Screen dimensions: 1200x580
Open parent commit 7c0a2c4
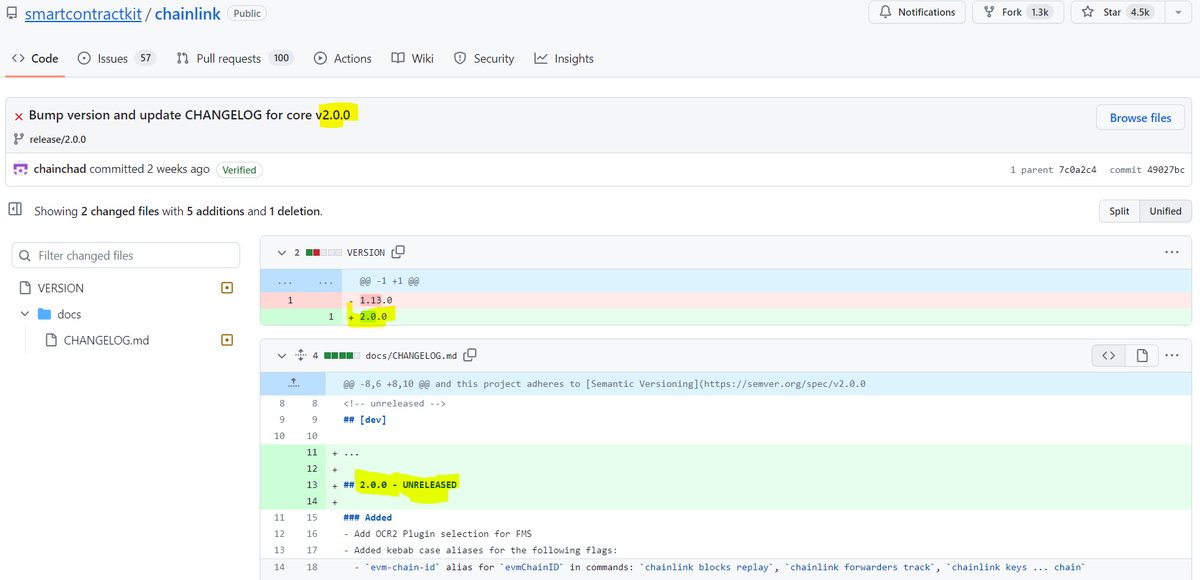point(1078,170)
